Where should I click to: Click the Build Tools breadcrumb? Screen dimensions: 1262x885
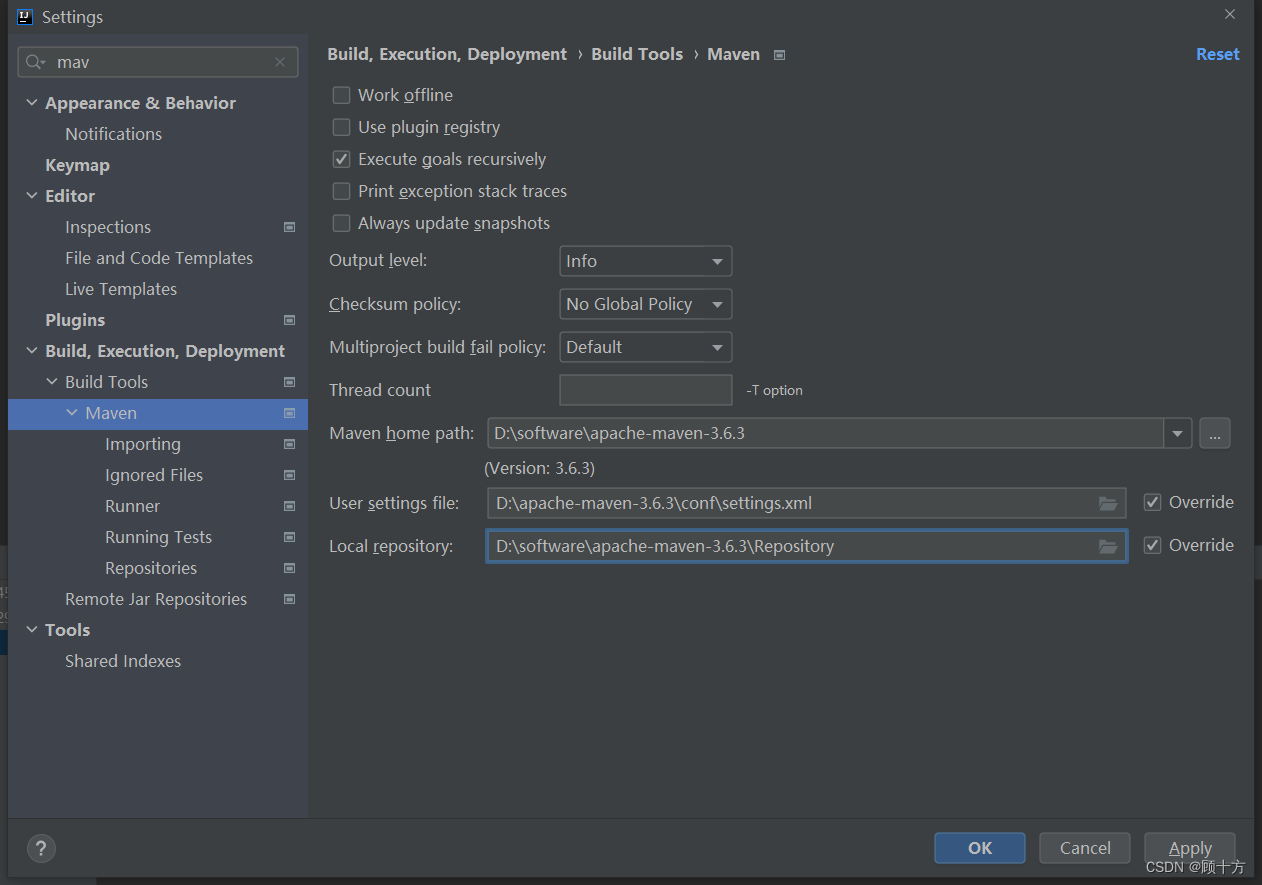click(x=637, y=54)
